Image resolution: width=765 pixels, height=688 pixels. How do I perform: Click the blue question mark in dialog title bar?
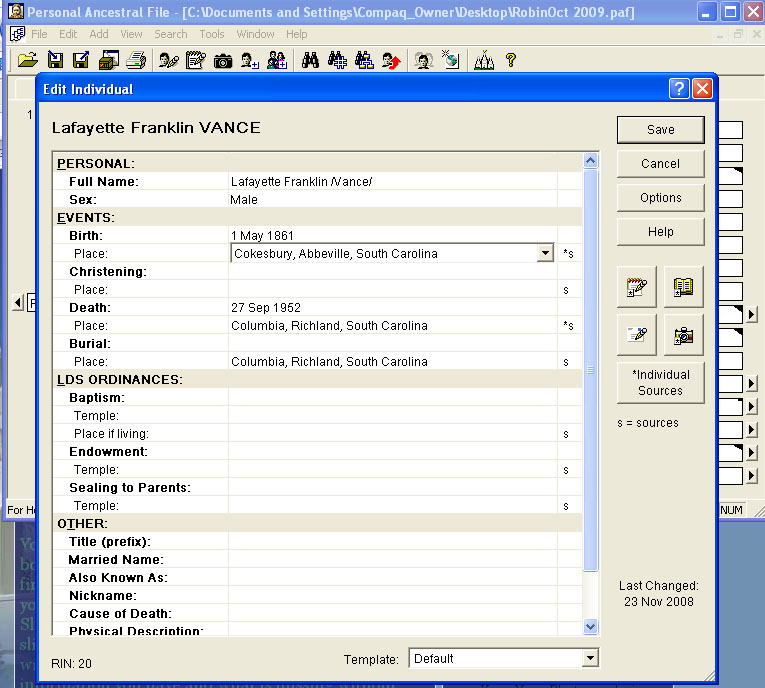pyautogui.click(x=679, y=89)
